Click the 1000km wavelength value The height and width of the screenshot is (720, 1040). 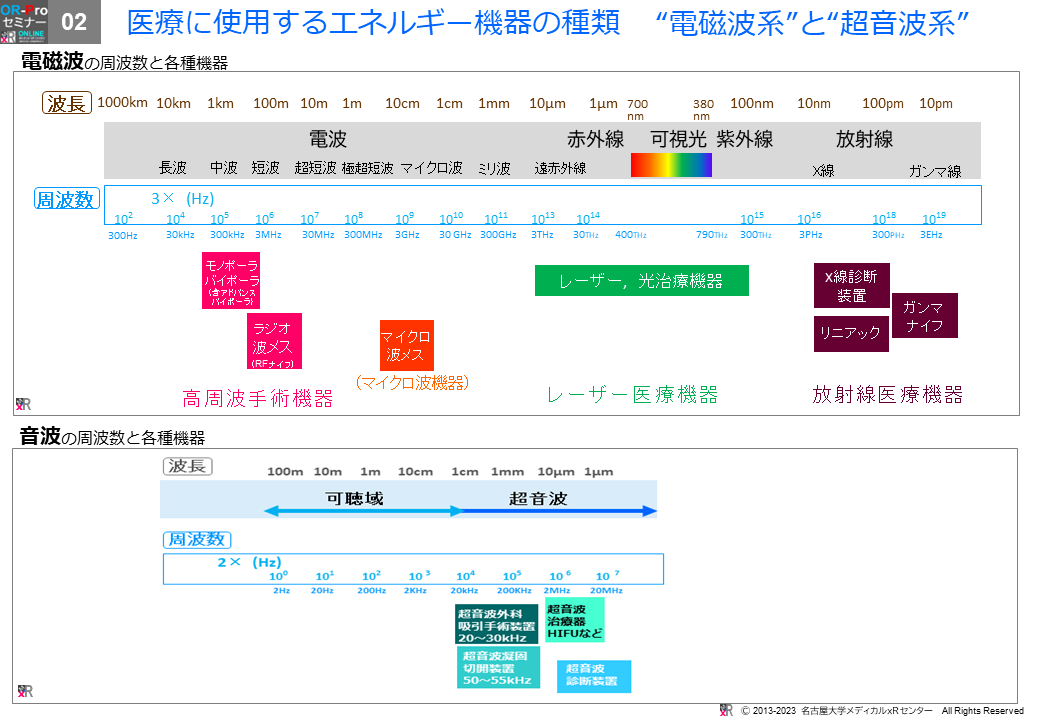click(122, 102)
